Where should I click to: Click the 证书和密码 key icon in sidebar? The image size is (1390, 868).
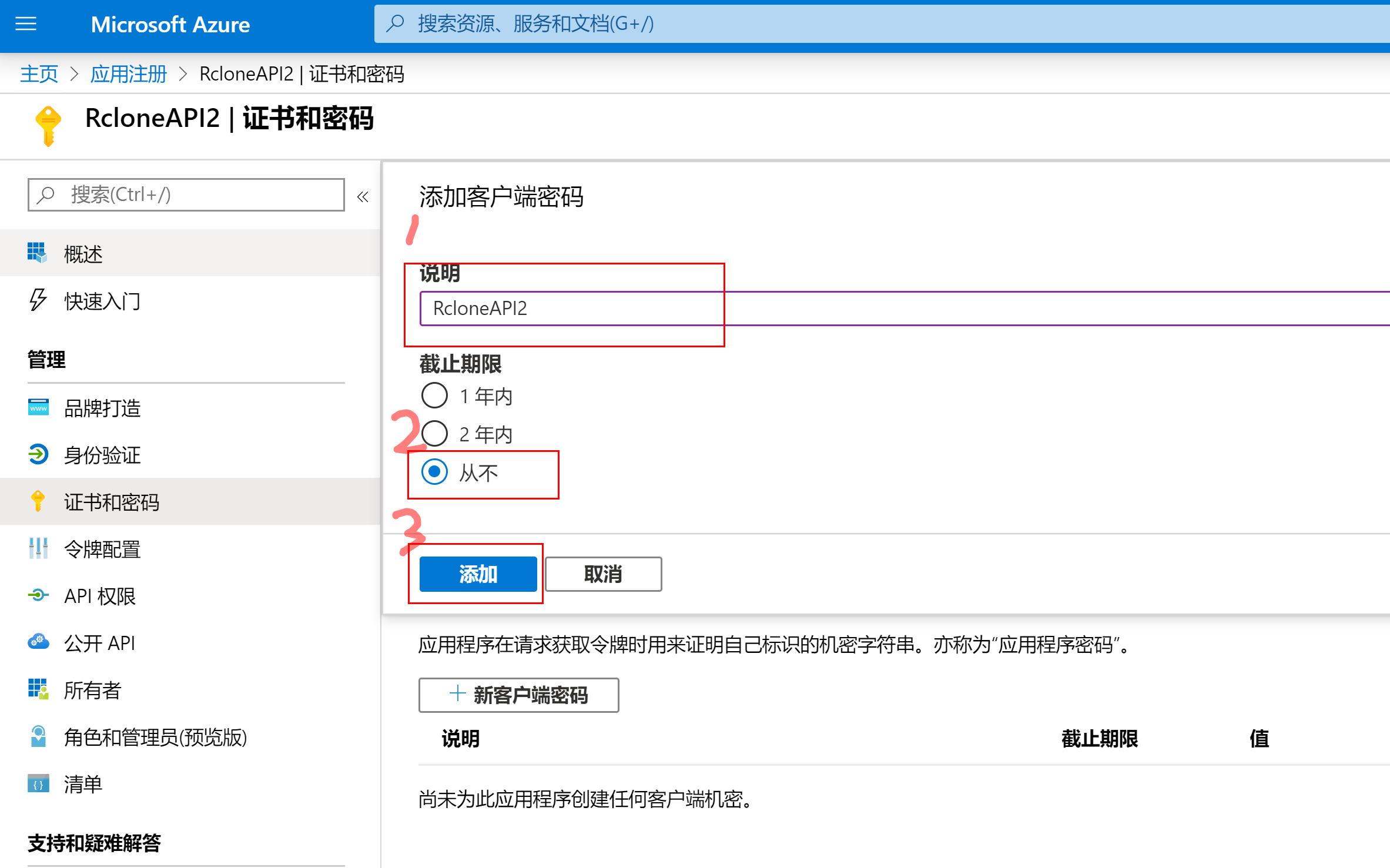point(38,501)
